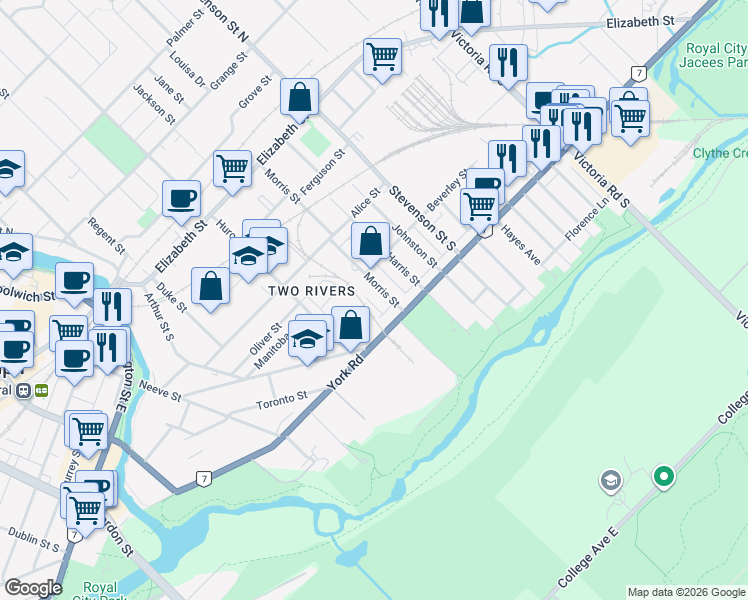Click shopping cart marker below Beverley St

(x=479, y=209)
